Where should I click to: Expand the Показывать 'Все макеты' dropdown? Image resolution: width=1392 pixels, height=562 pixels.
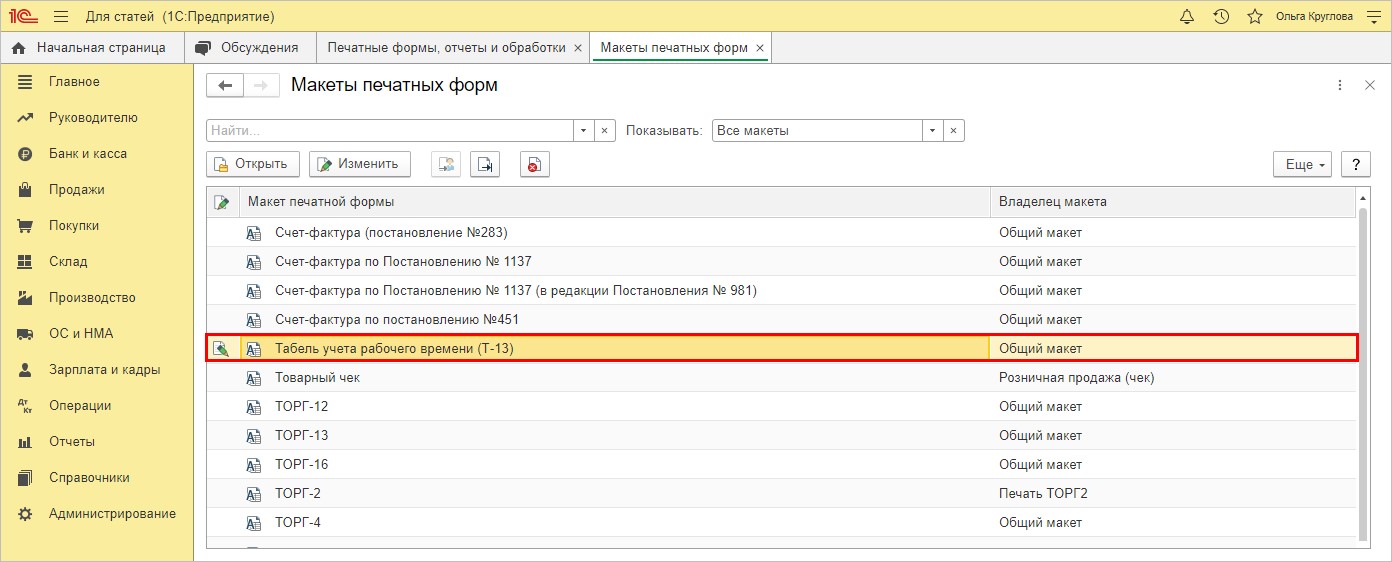pyautogui.click(x=932, y=131)
